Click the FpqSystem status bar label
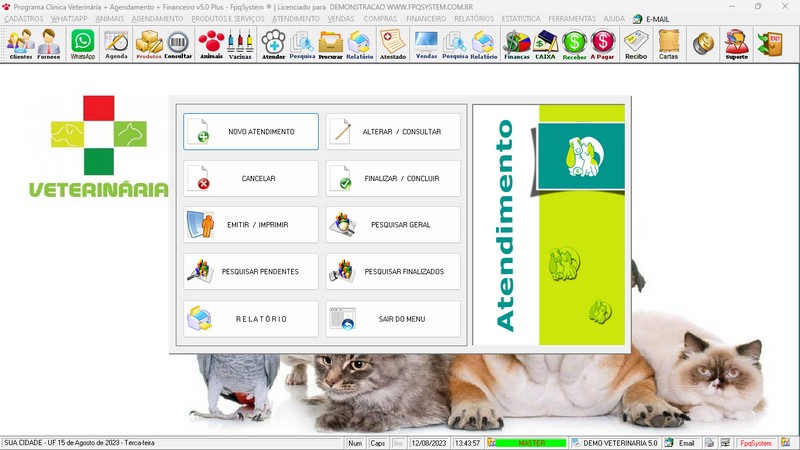Screen dimensions: 800x450 [756, 443]
